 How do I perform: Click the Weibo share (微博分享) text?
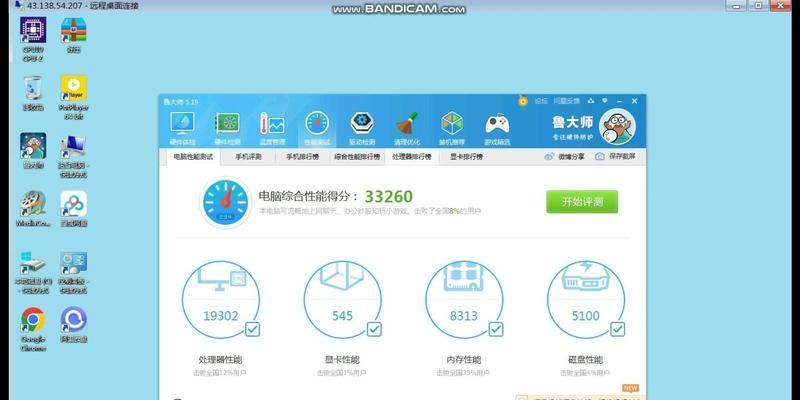[x=571, y=157]
